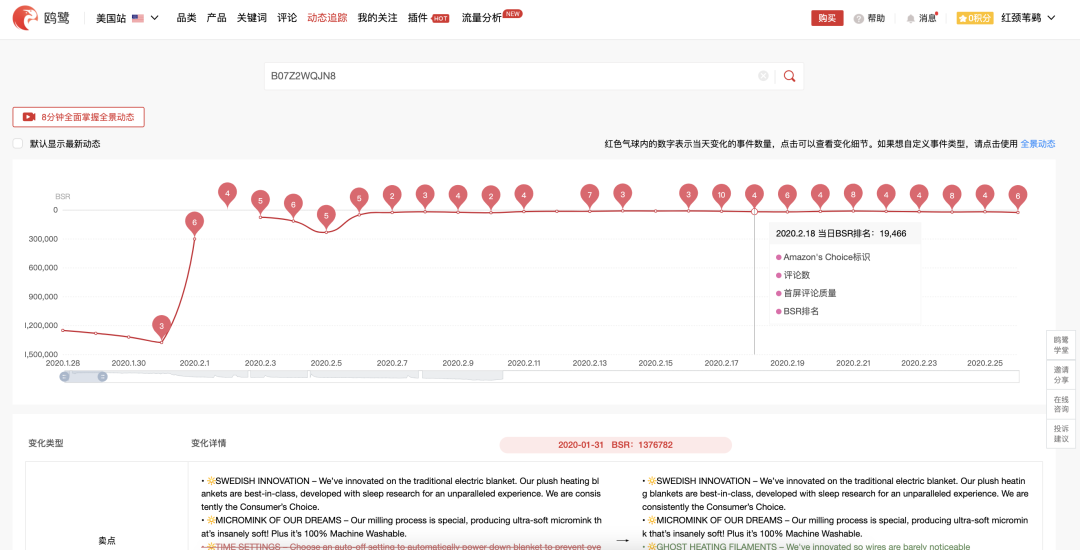The image size is (1080, 550).
Task: Click the 2020.1.28 axis date label
Action: [x=63, y=363]
